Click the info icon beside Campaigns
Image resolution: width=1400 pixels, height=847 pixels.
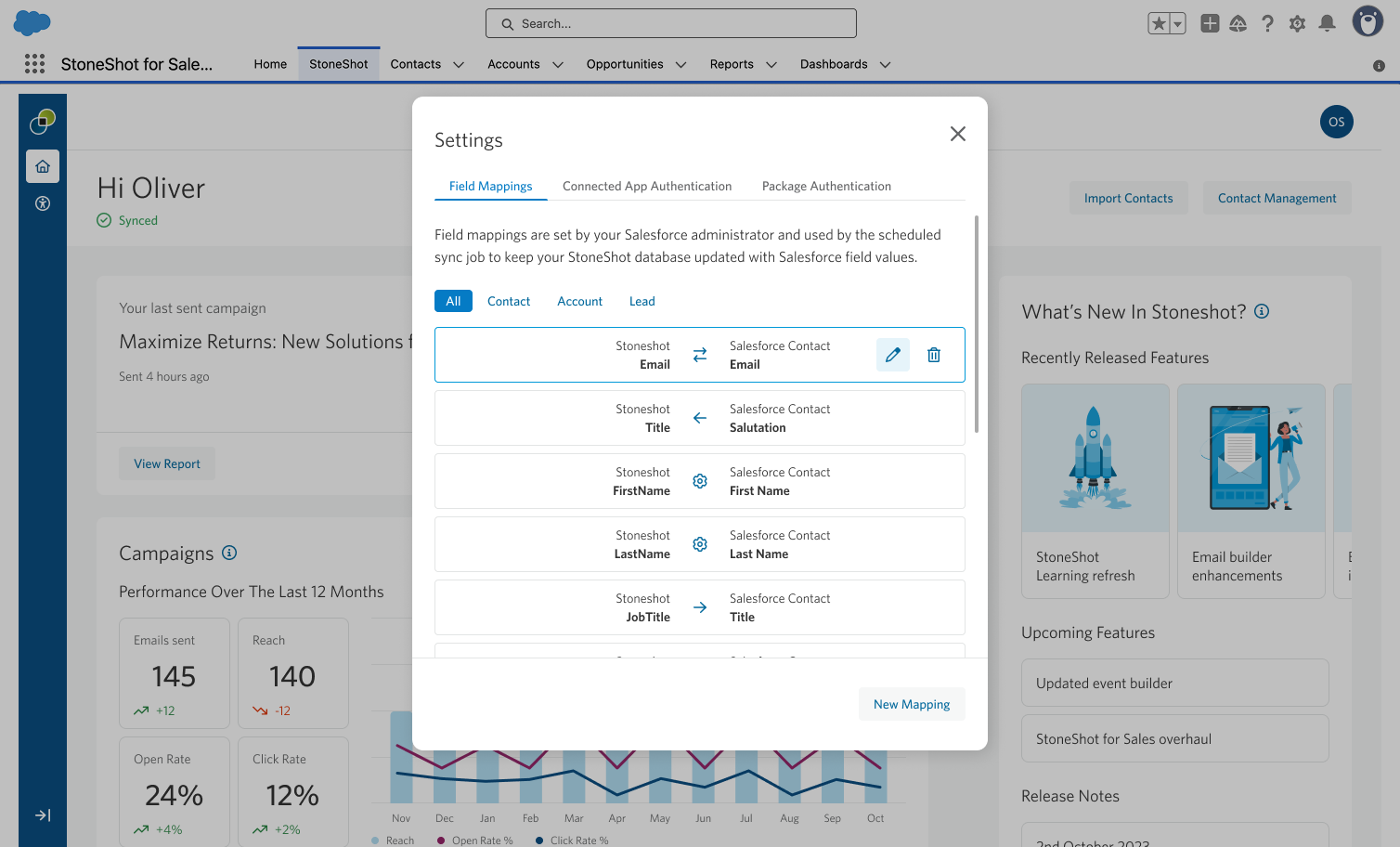tap(229, 553)
